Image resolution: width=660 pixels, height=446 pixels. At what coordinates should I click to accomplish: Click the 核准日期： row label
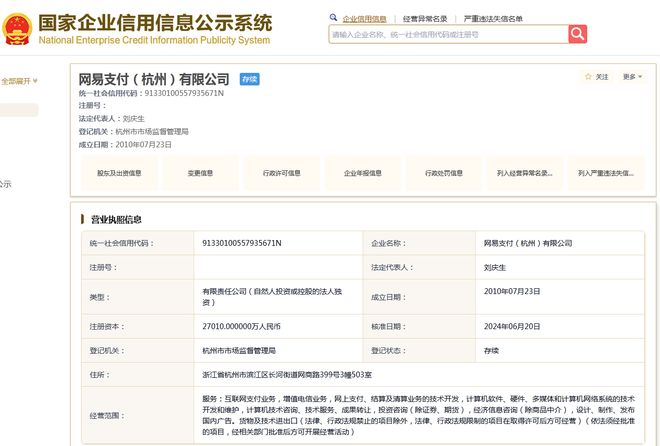[x=389, y=327]
